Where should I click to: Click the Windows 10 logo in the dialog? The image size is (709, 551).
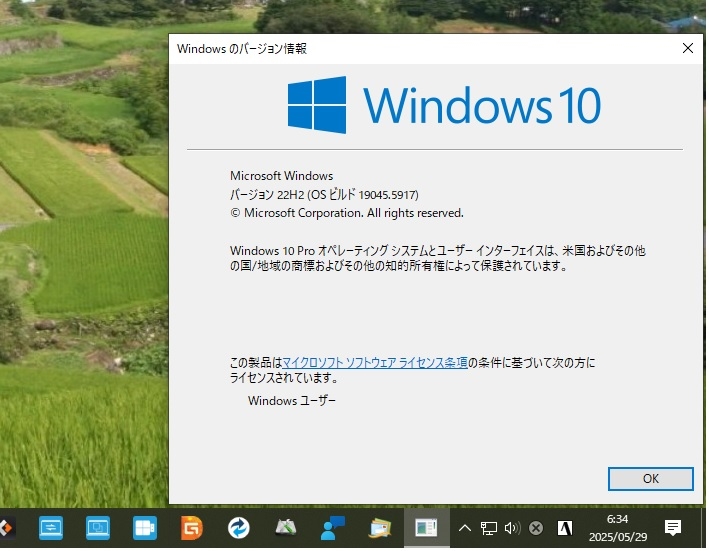pyautogui.click(x=446, y=106)
